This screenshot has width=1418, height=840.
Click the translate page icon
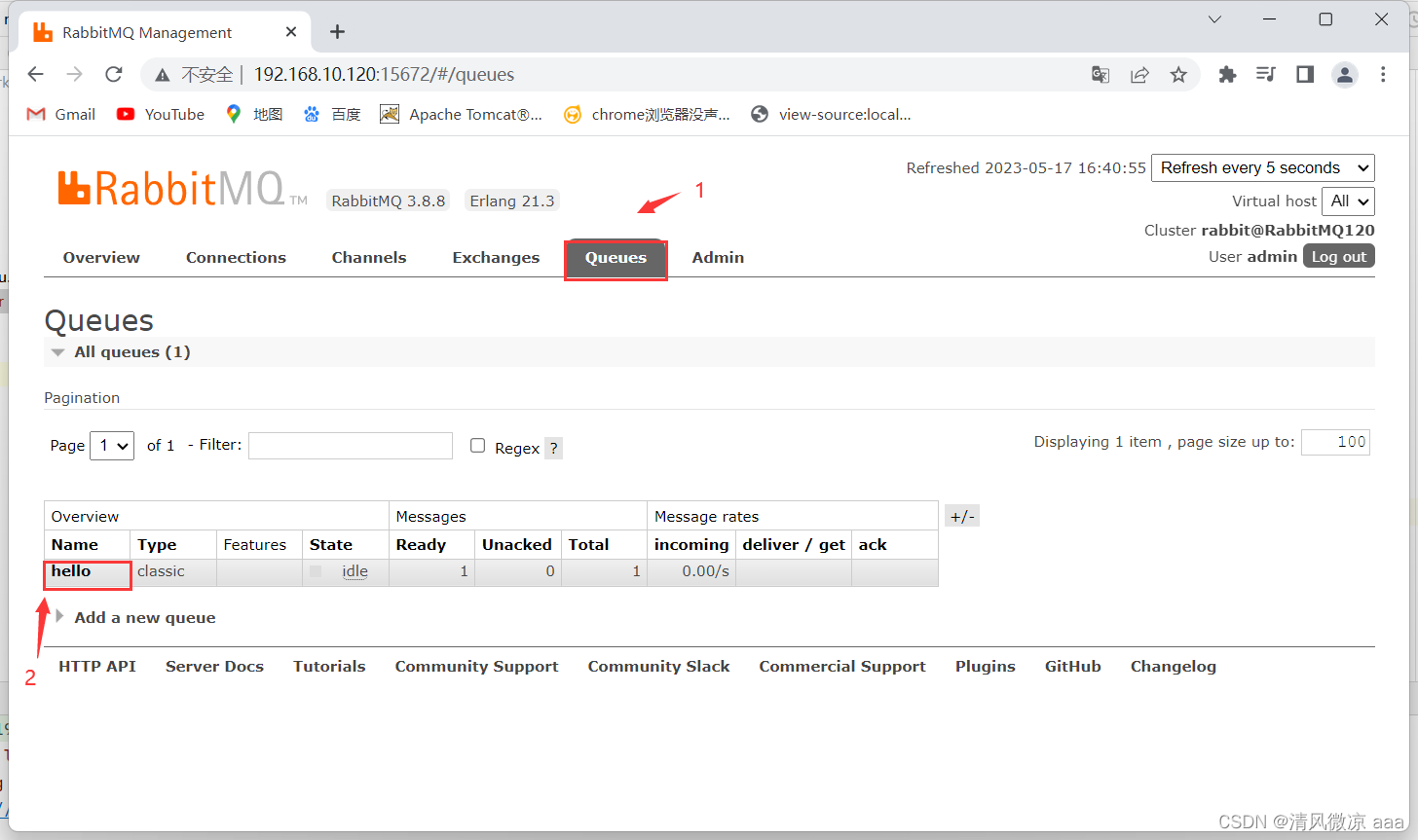coord(1101,75)
